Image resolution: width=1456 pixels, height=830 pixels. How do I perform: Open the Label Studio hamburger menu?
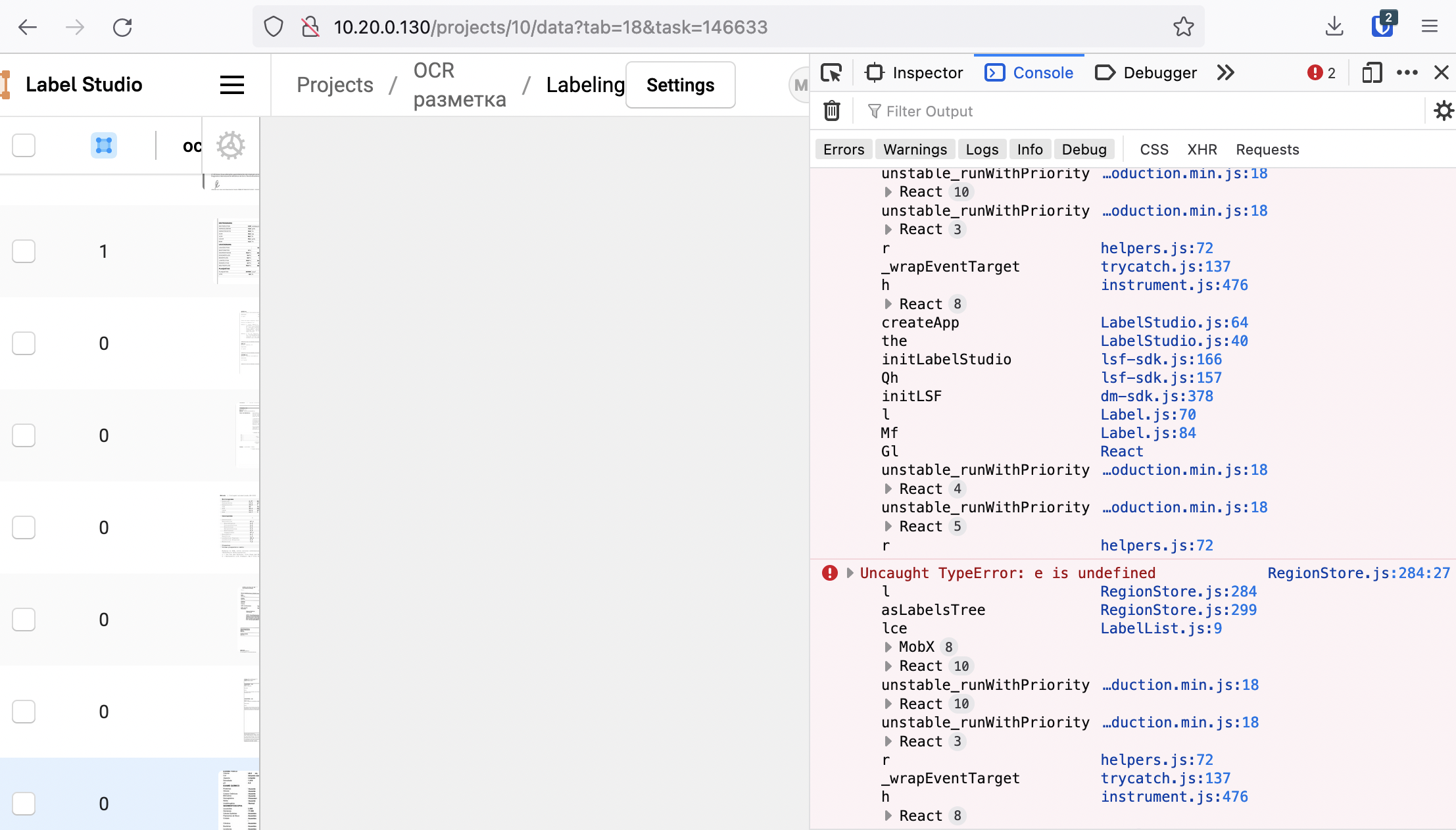(x=231, y=85)
